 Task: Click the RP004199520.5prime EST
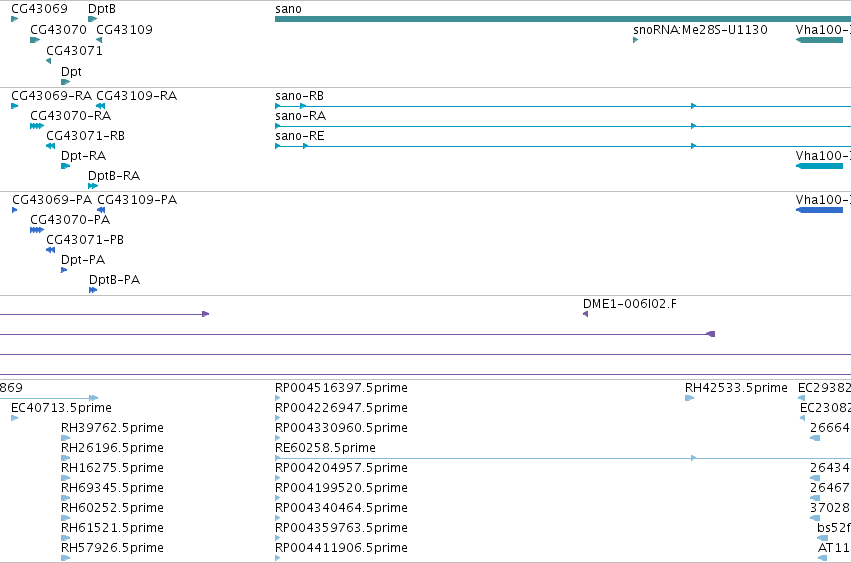click(278, 498)
